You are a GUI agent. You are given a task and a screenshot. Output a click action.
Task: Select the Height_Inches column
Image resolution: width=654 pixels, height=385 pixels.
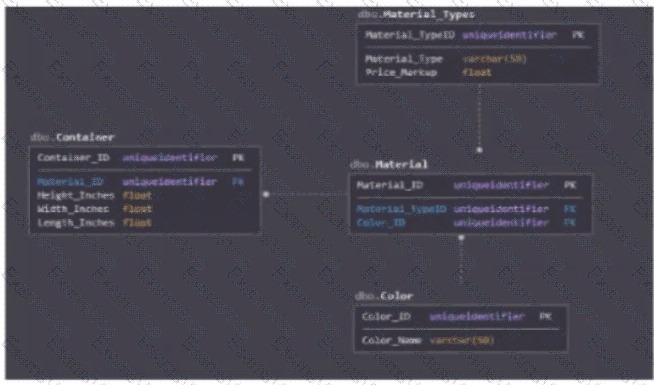(x=94, y=195)
